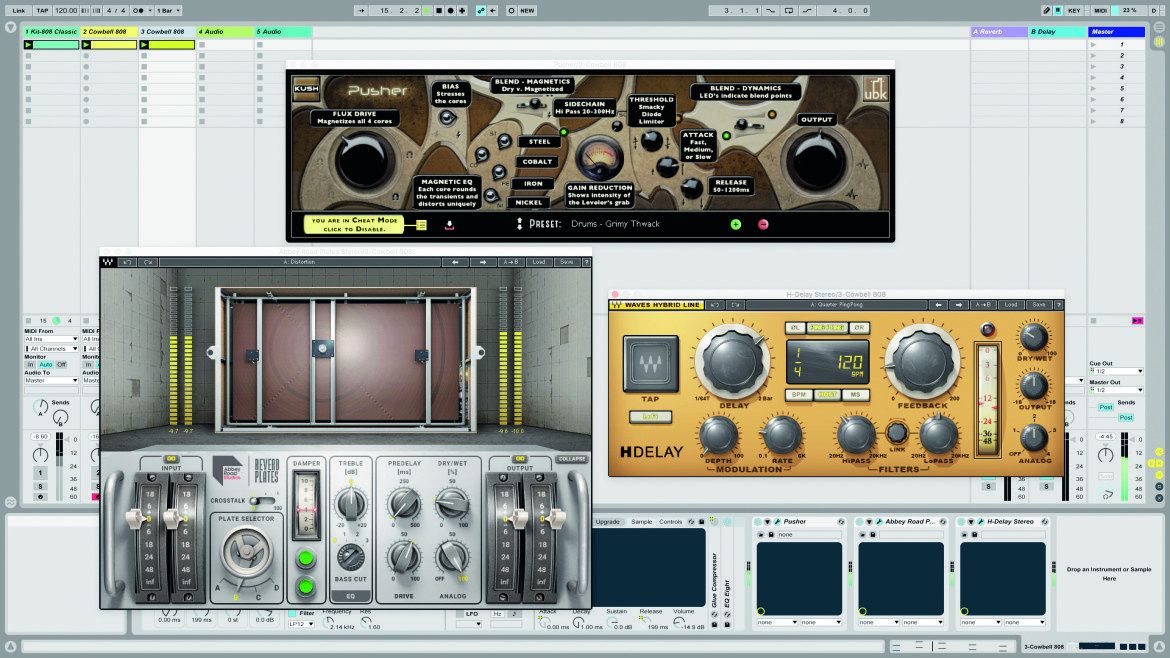Open the Pusher preset selector arrows
The width and height of the screenshot is (1170, 658).
pos(519,224)
